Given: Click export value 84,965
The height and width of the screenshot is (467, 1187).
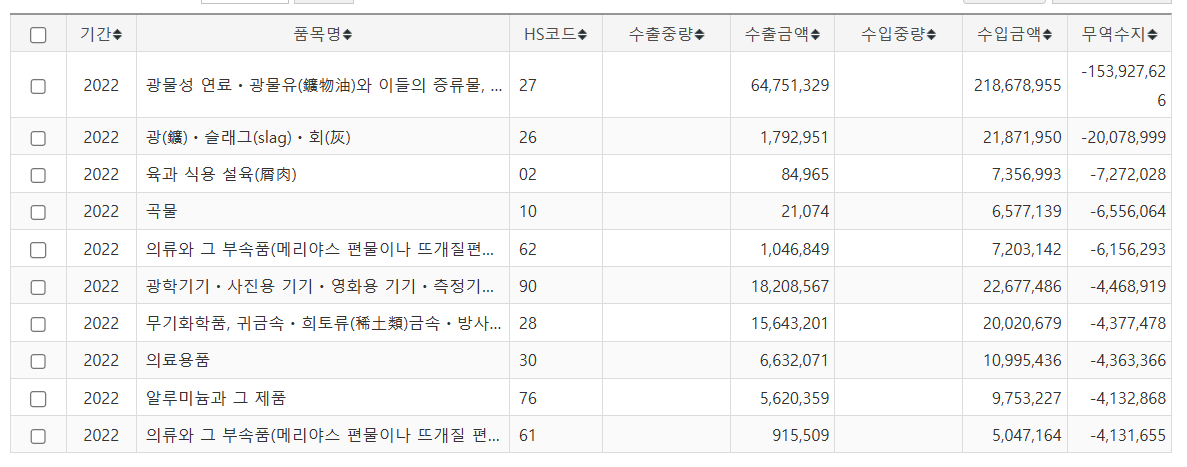Looking at the screenshot, I should click(x=805, y=175).
